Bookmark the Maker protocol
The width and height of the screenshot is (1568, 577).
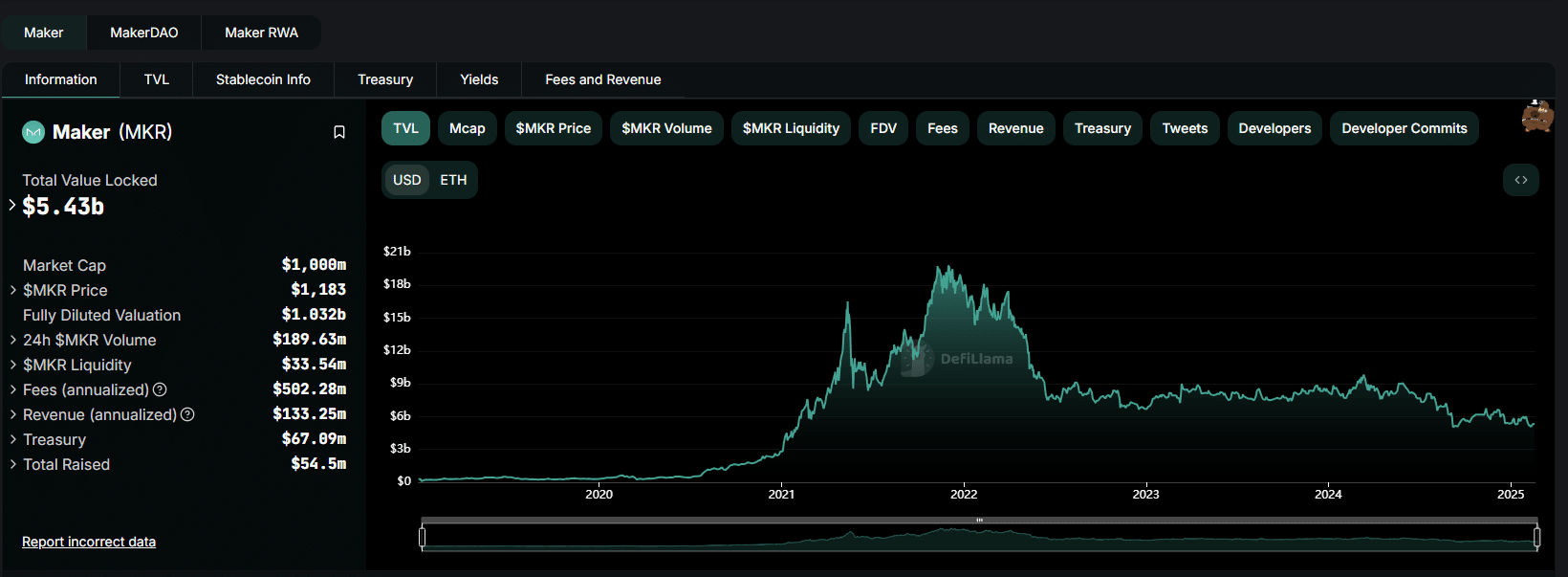click(x=338, y=132)
